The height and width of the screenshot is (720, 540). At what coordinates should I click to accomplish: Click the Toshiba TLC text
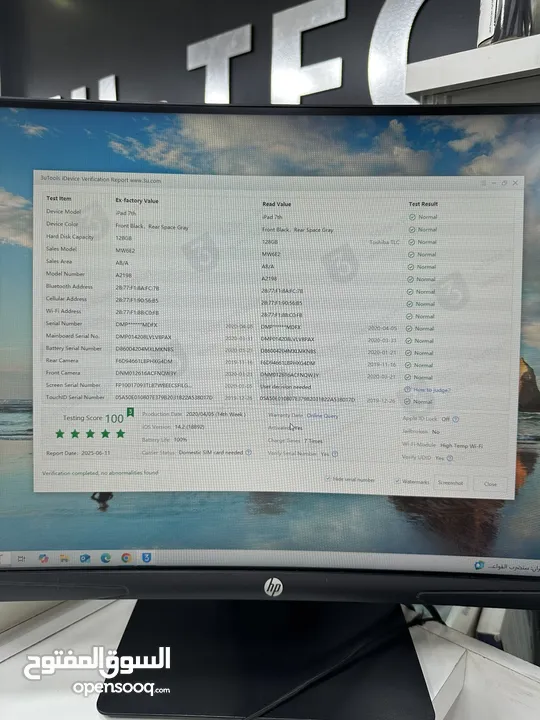pyautogui.click(x=384, y=242)
